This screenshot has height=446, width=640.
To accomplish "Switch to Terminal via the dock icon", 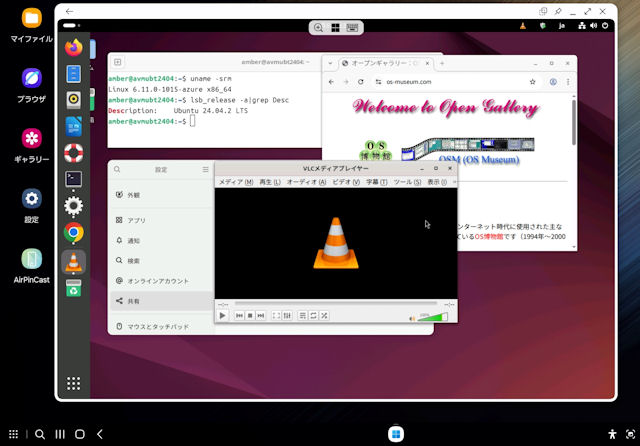I will 73,179.
